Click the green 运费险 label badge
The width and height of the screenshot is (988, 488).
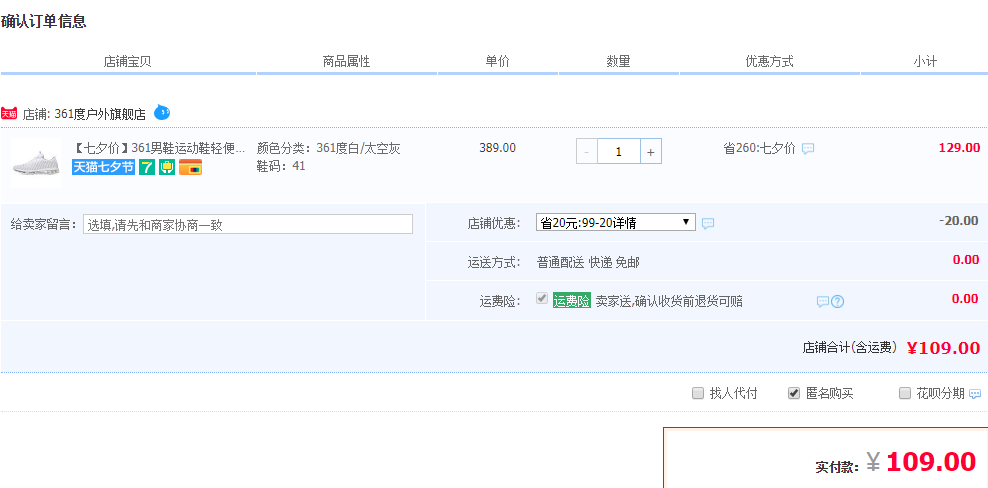572,301
